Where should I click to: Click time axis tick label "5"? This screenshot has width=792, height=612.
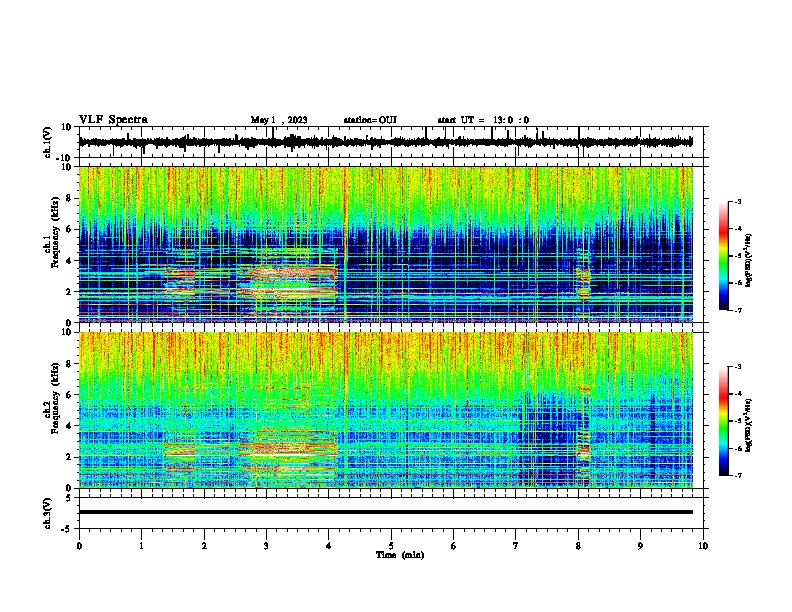pos(391,545)
